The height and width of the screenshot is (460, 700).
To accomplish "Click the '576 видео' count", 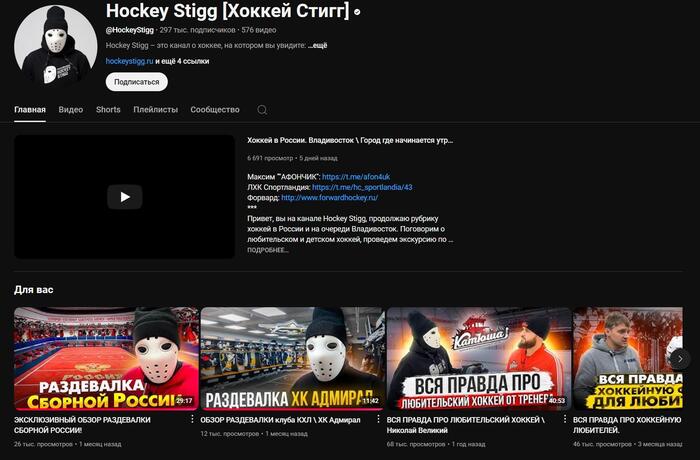I will [259, 30].
